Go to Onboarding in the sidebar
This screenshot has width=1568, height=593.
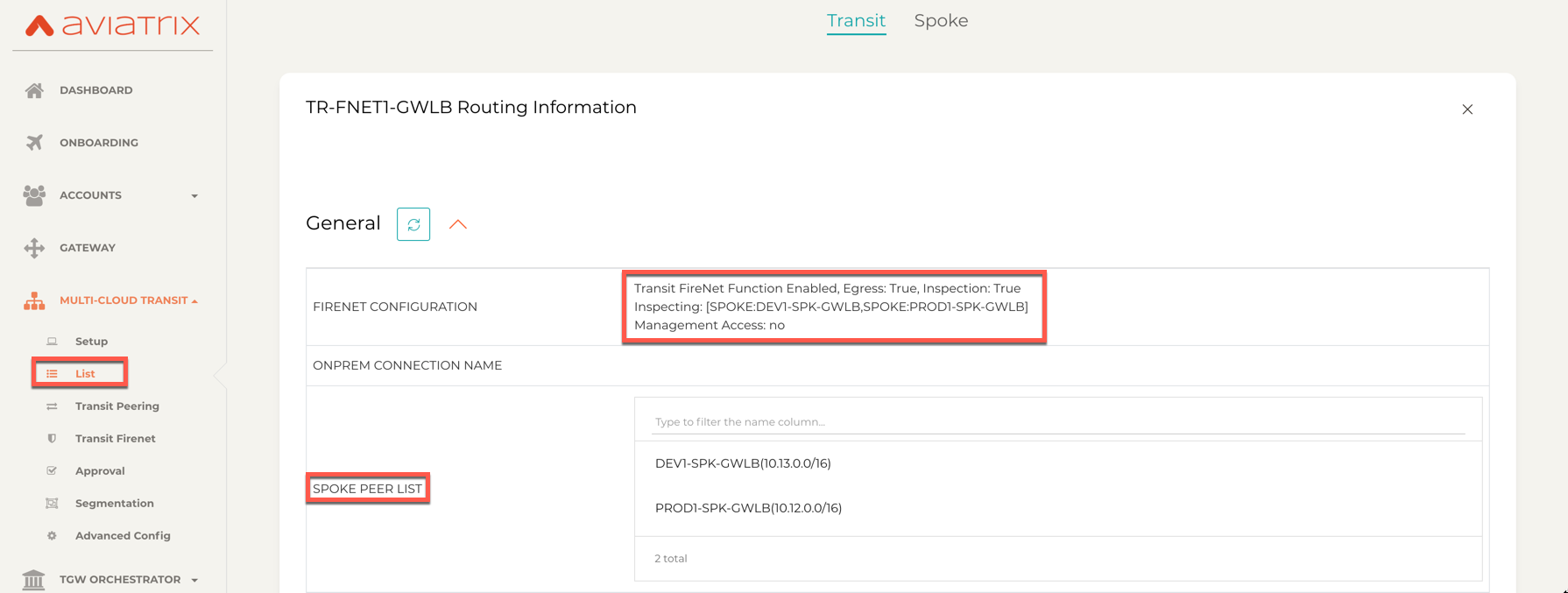coord(99,143)
